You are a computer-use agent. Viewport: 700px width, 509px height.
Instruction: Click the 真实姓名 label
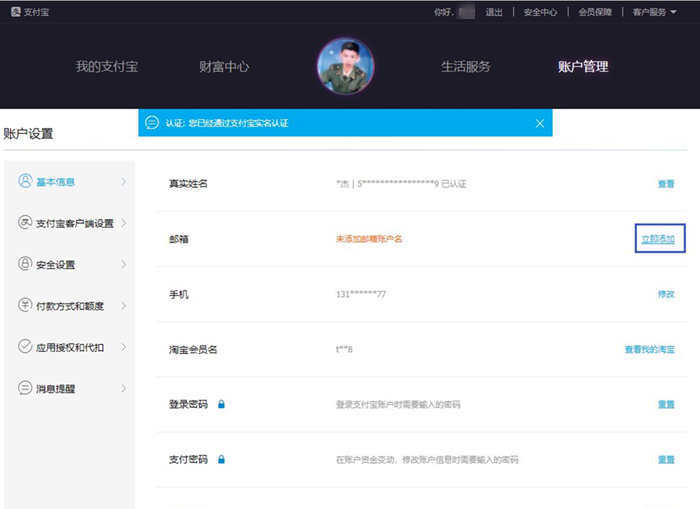tap(188, 184)
